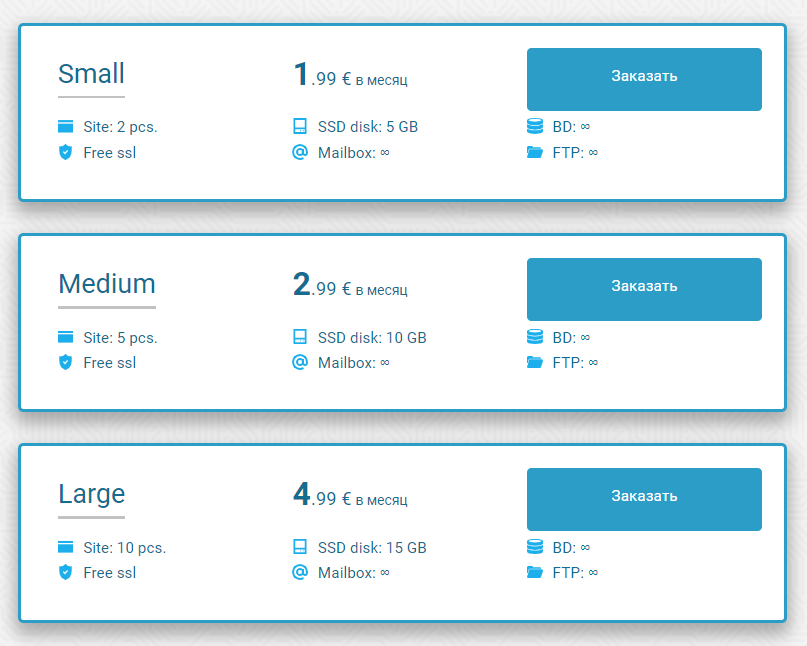The image size is (807, 646).
Task: Select the Medium plan title
Action: [107, 284]
